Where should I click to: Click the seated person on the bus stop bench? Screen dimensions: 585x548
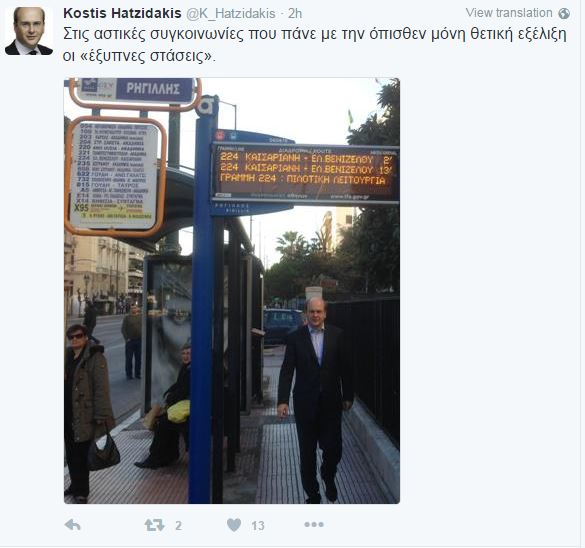pyautogui.click(x=167, y=406)
